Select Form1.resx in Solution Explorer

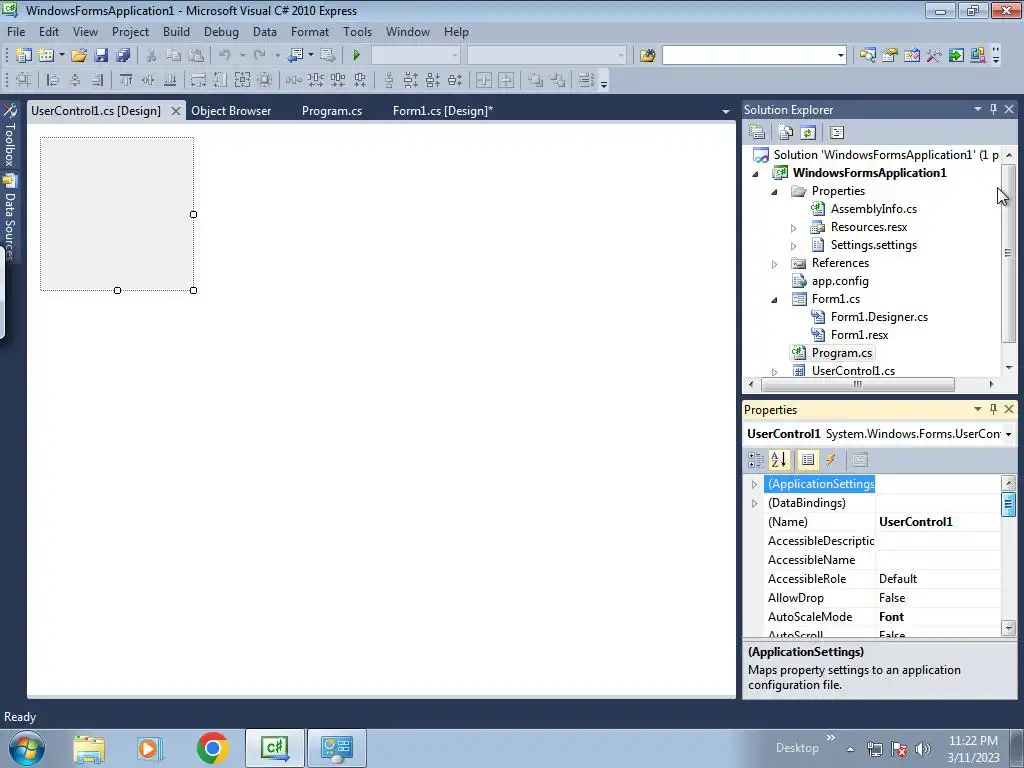pos(859,334)
